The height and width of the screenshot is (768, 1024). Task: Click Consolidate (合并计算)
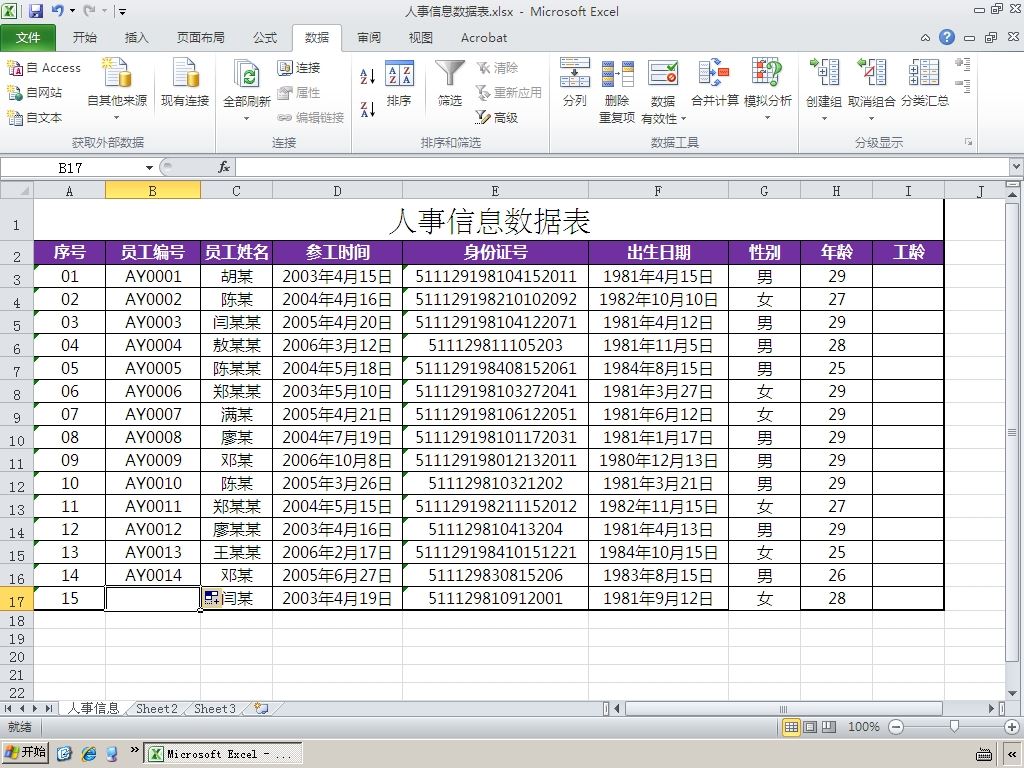[714, 83]
